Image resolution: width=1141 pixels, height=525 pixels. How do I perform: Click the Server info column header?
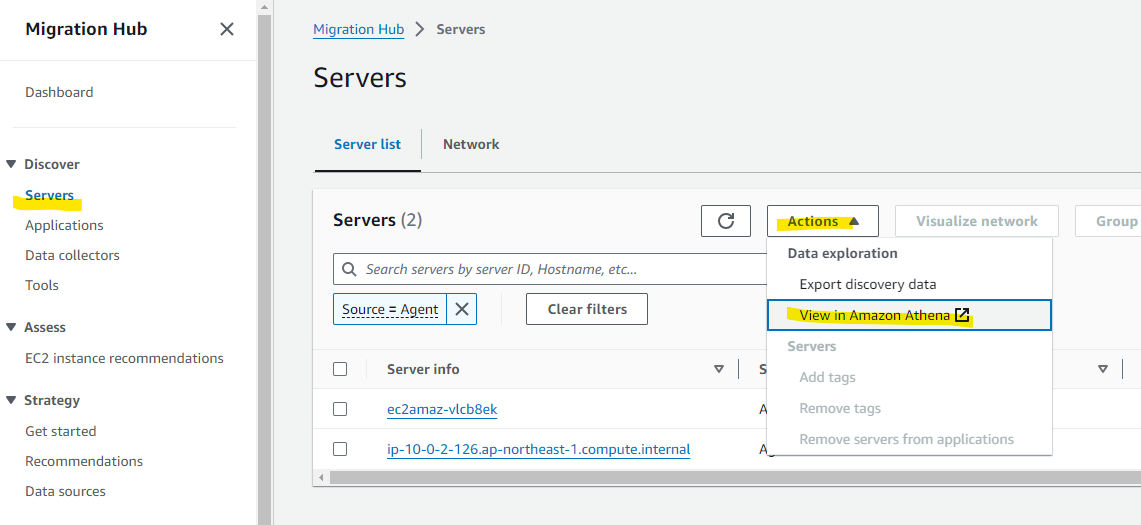[x=423, y=369]
